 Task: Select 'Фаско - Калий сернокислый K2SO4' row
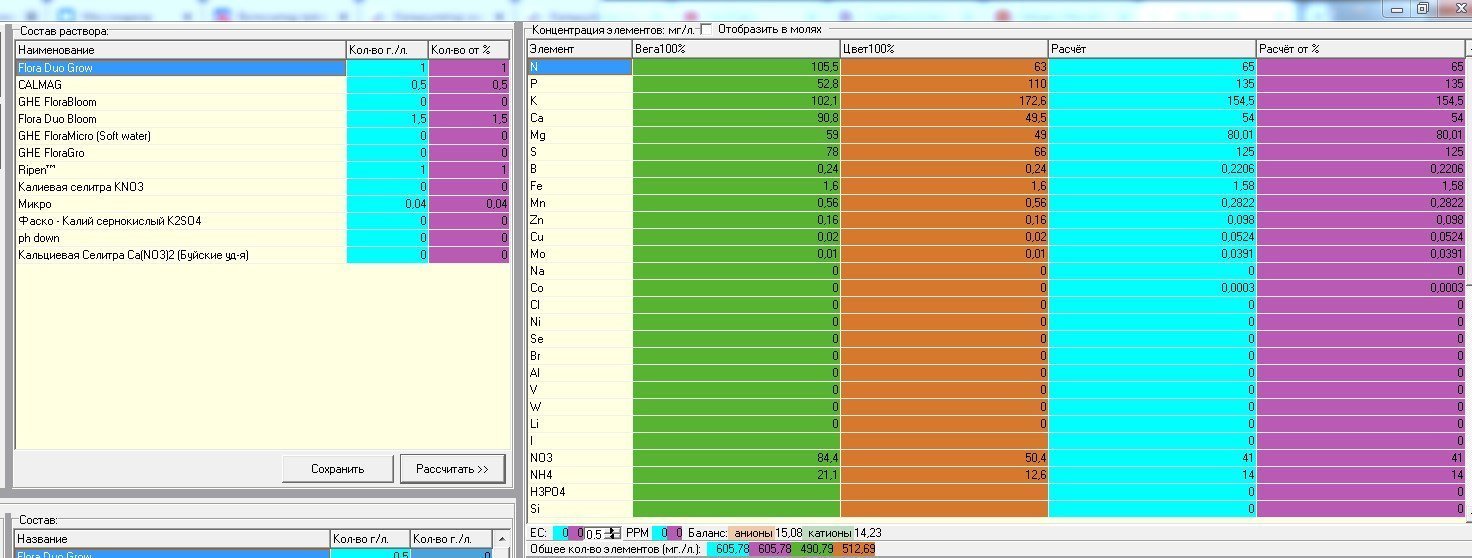[181, 221]
